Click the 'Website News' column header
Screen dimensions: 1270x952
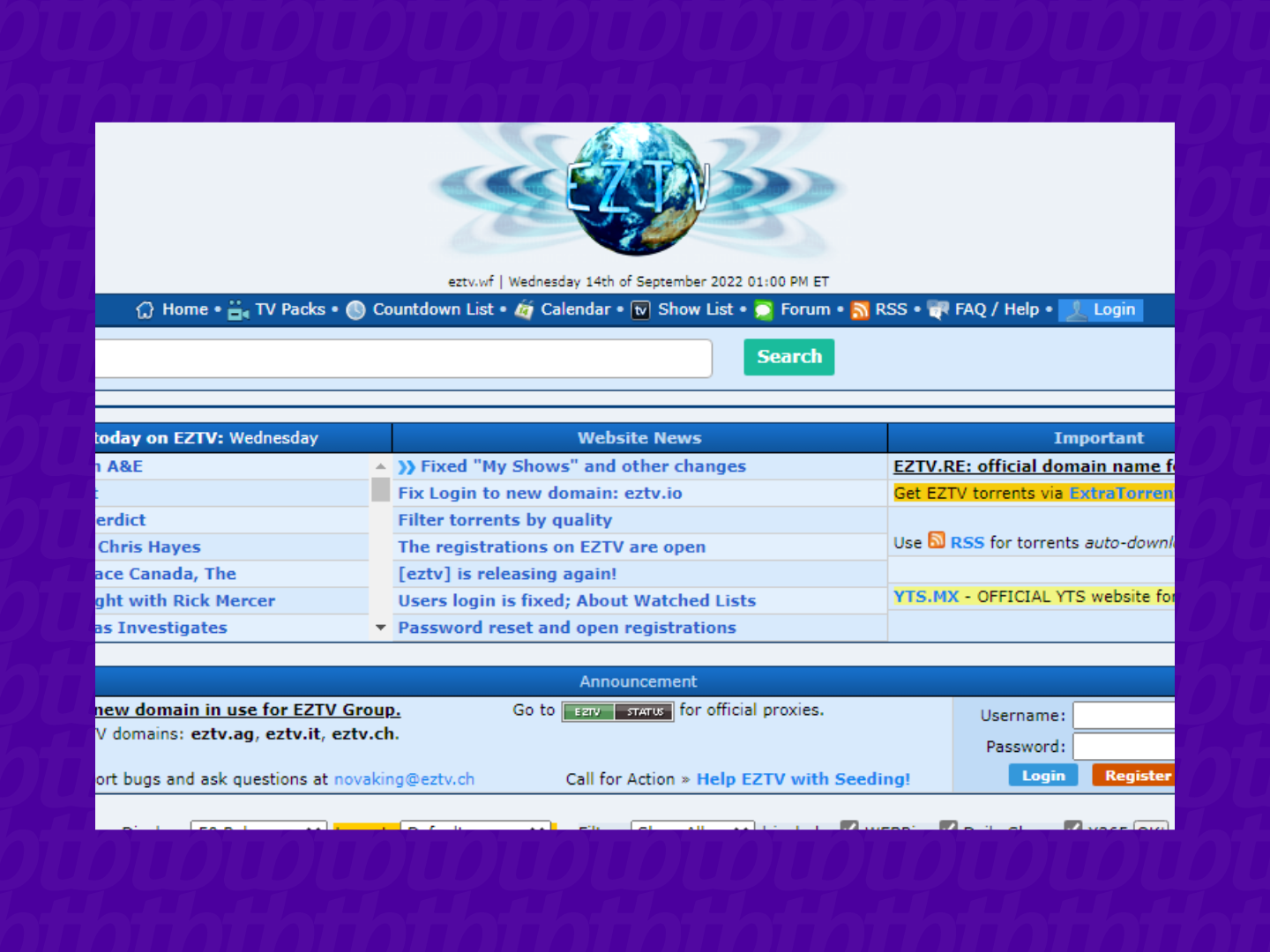639,438
